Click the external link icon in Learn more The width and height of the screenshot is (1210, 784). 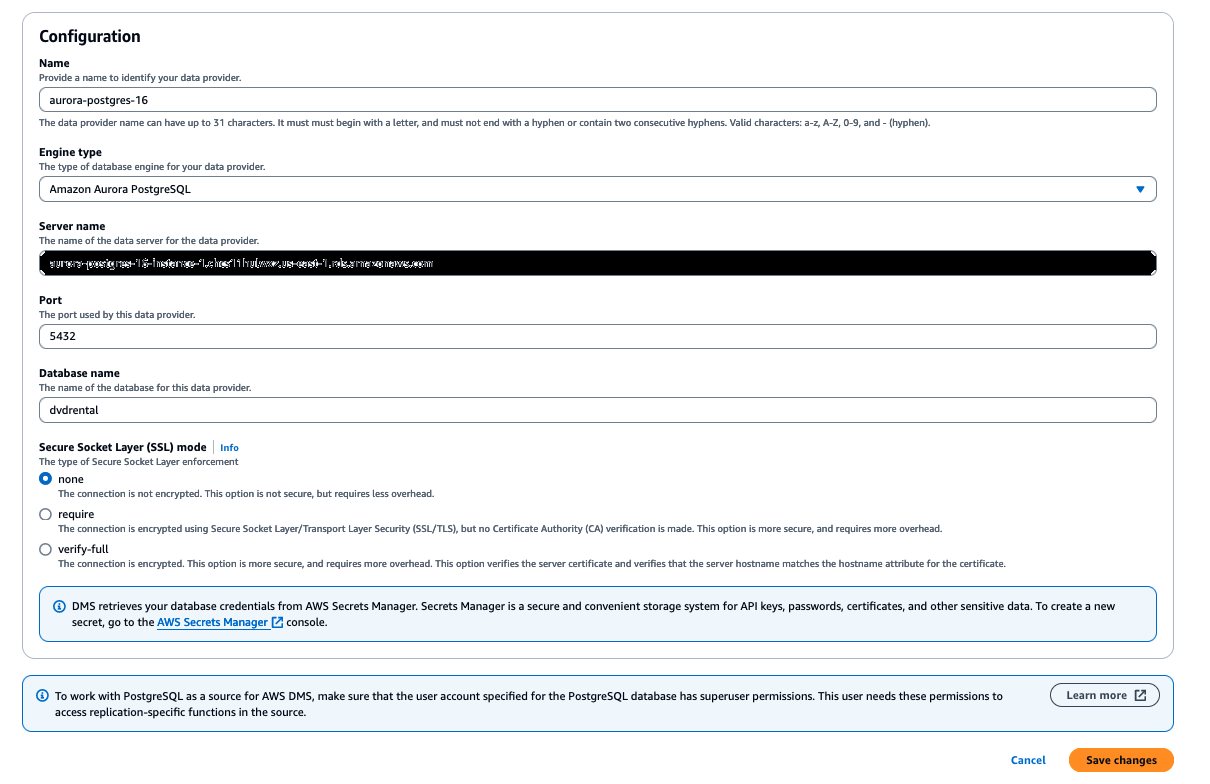point(1140,695)
